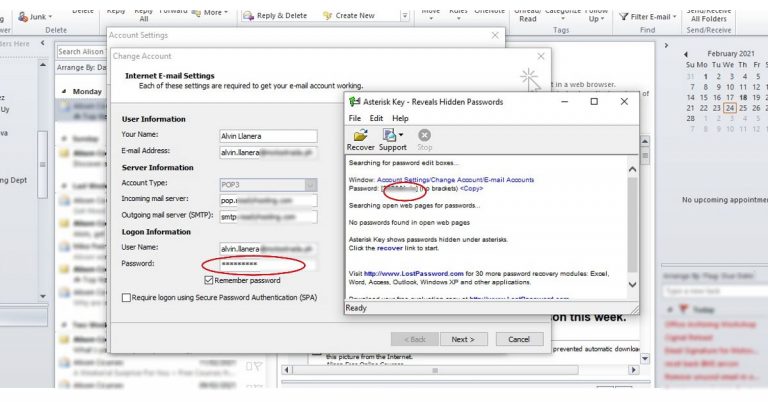Open the More dropdown in the ribbon
Viewport: 768px width, 402px height.
(210, 12)
